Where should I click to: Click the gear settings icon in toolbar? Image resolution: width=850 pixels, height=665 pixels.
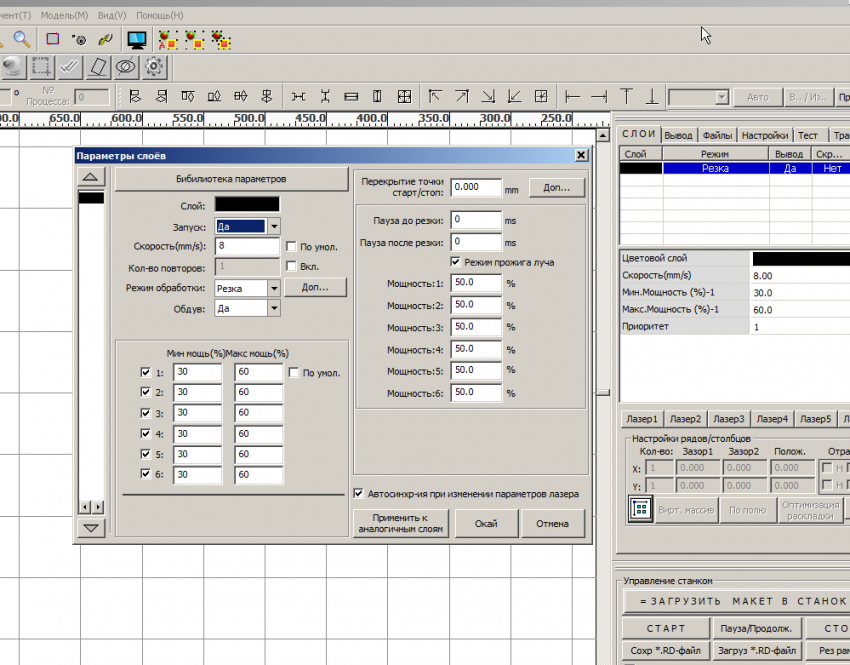154,67
